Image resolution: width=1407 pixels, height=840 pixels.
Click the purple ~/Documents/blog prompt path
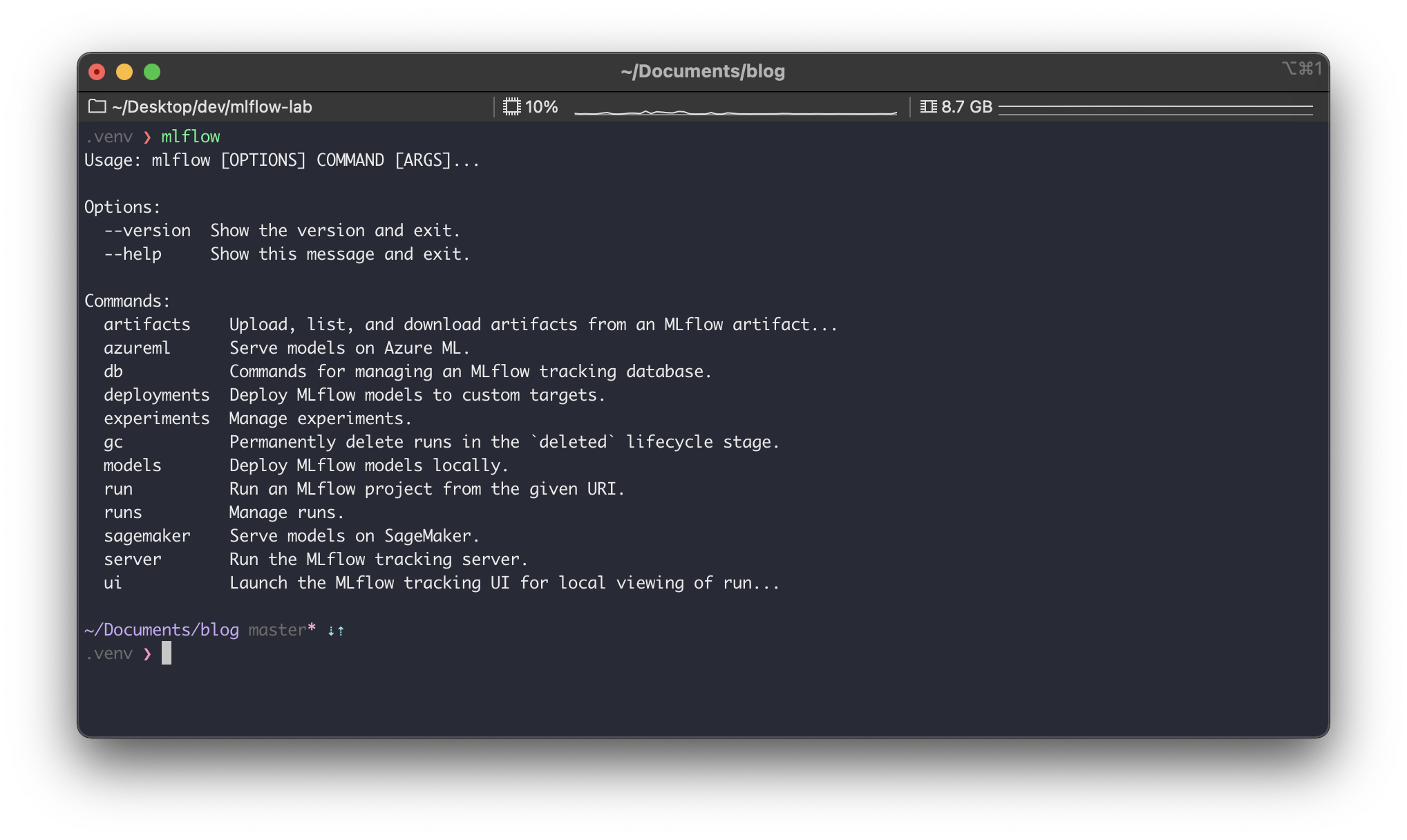(162, 630)
